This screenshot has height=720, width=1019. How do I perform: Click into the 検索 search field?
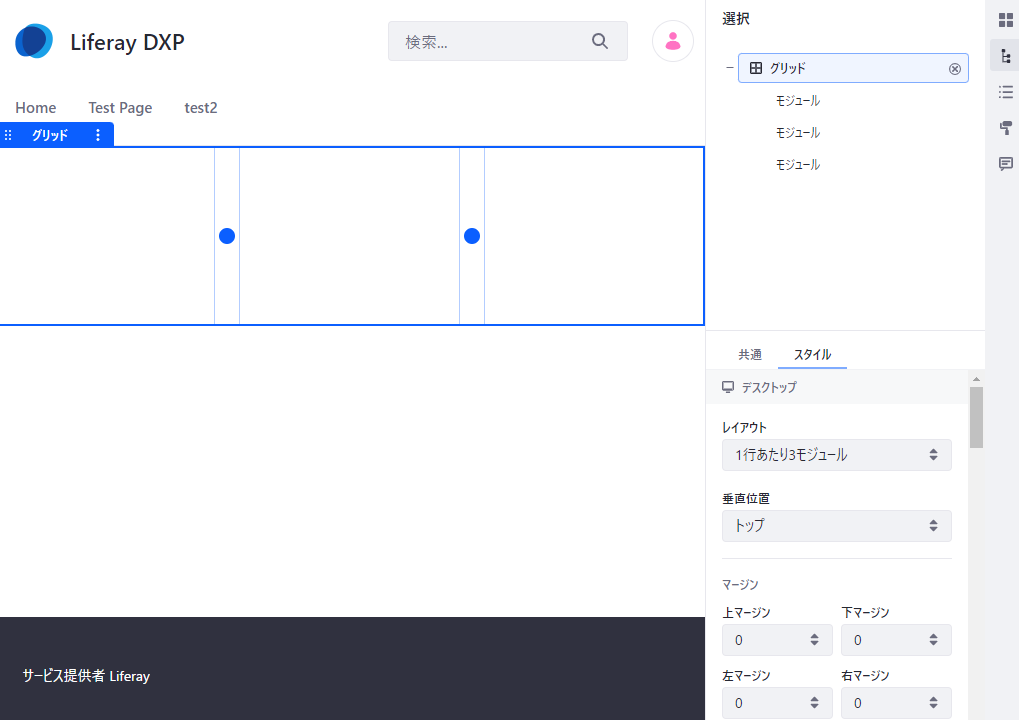coord(490,41)
